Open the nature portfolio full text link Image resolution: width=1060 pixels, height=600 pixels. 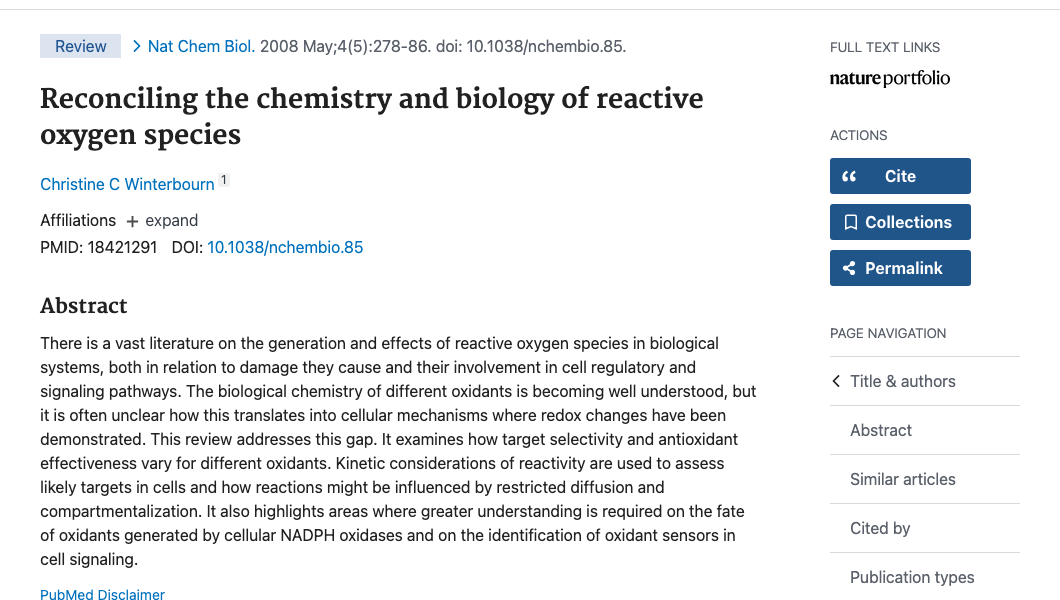(889, 78)
